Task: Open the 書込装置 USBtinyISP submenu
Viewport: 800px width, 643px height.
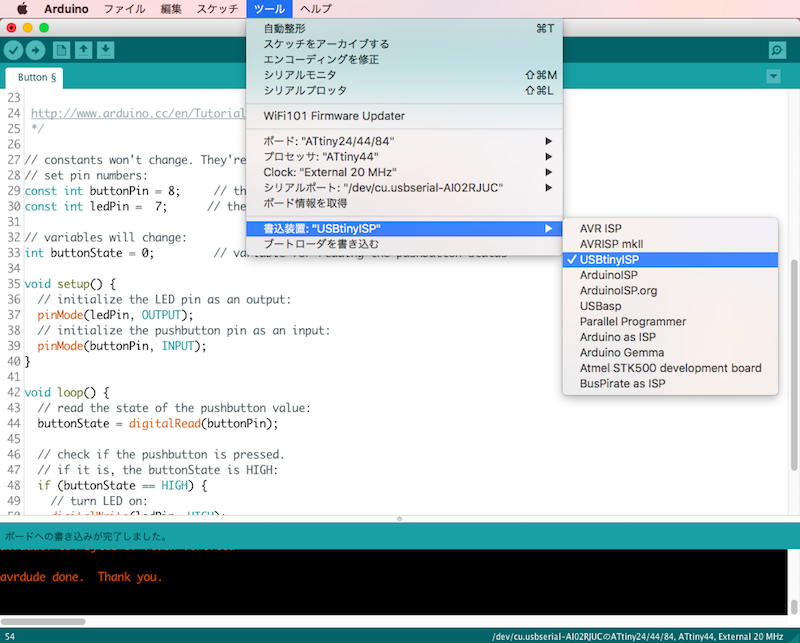Action: pyautogui.click(x=404, y=229)
